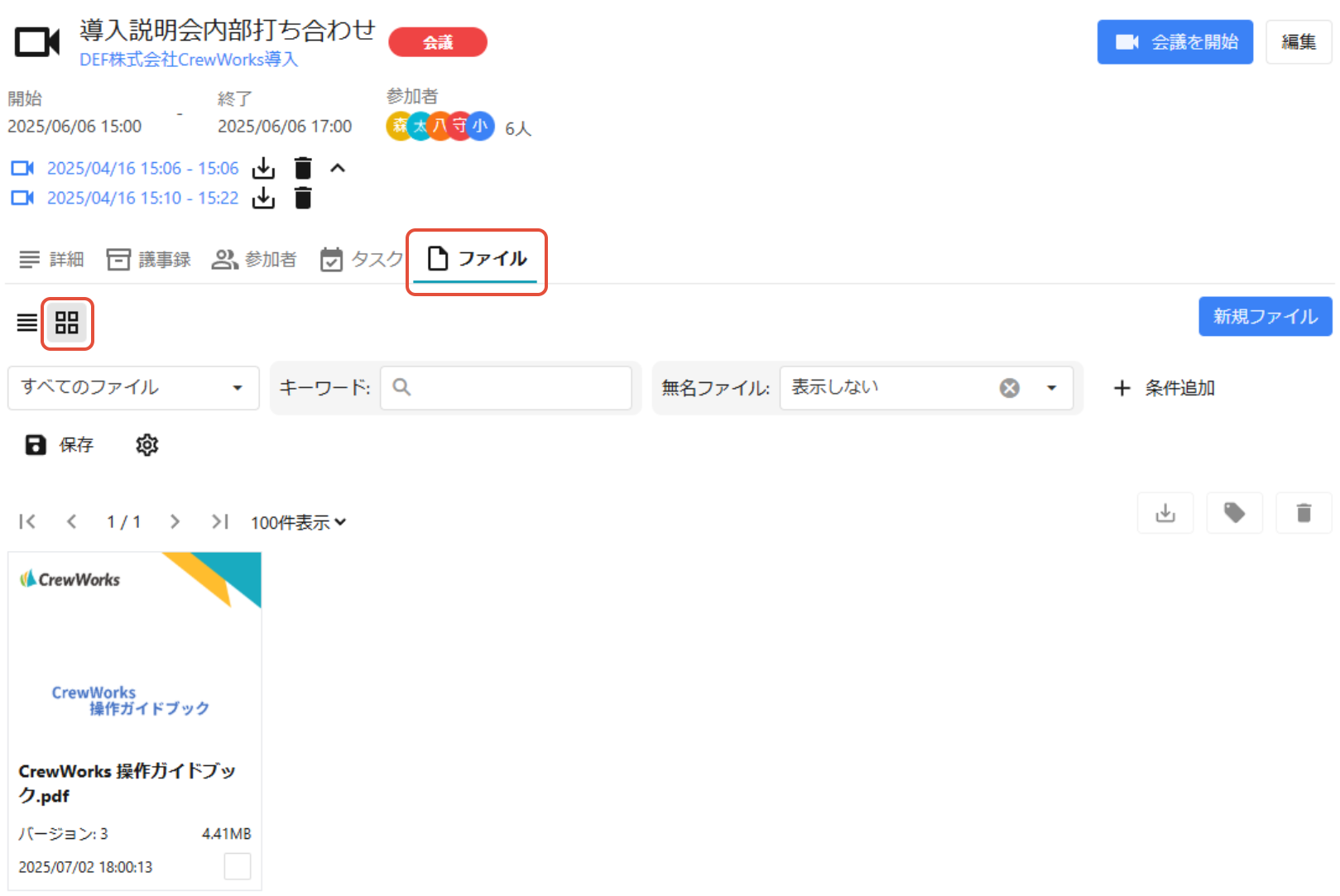Delete the 15:10 - 15:22 recording
Viewport: 1340px width, 896px height.
tap(303, 198)
